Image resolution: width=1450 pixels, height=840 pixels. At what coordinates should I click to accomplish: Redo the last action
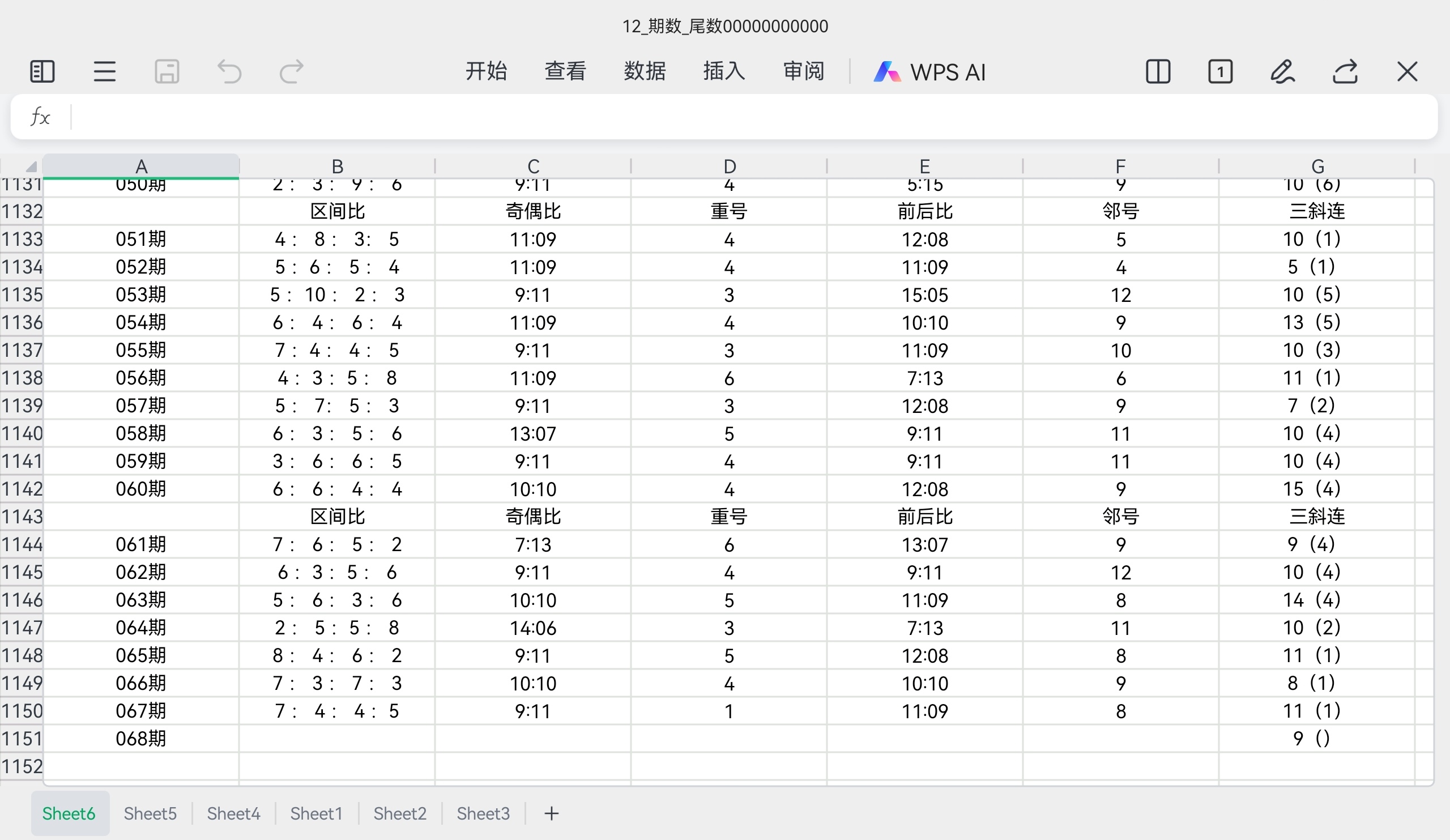[x=291, y=72]
